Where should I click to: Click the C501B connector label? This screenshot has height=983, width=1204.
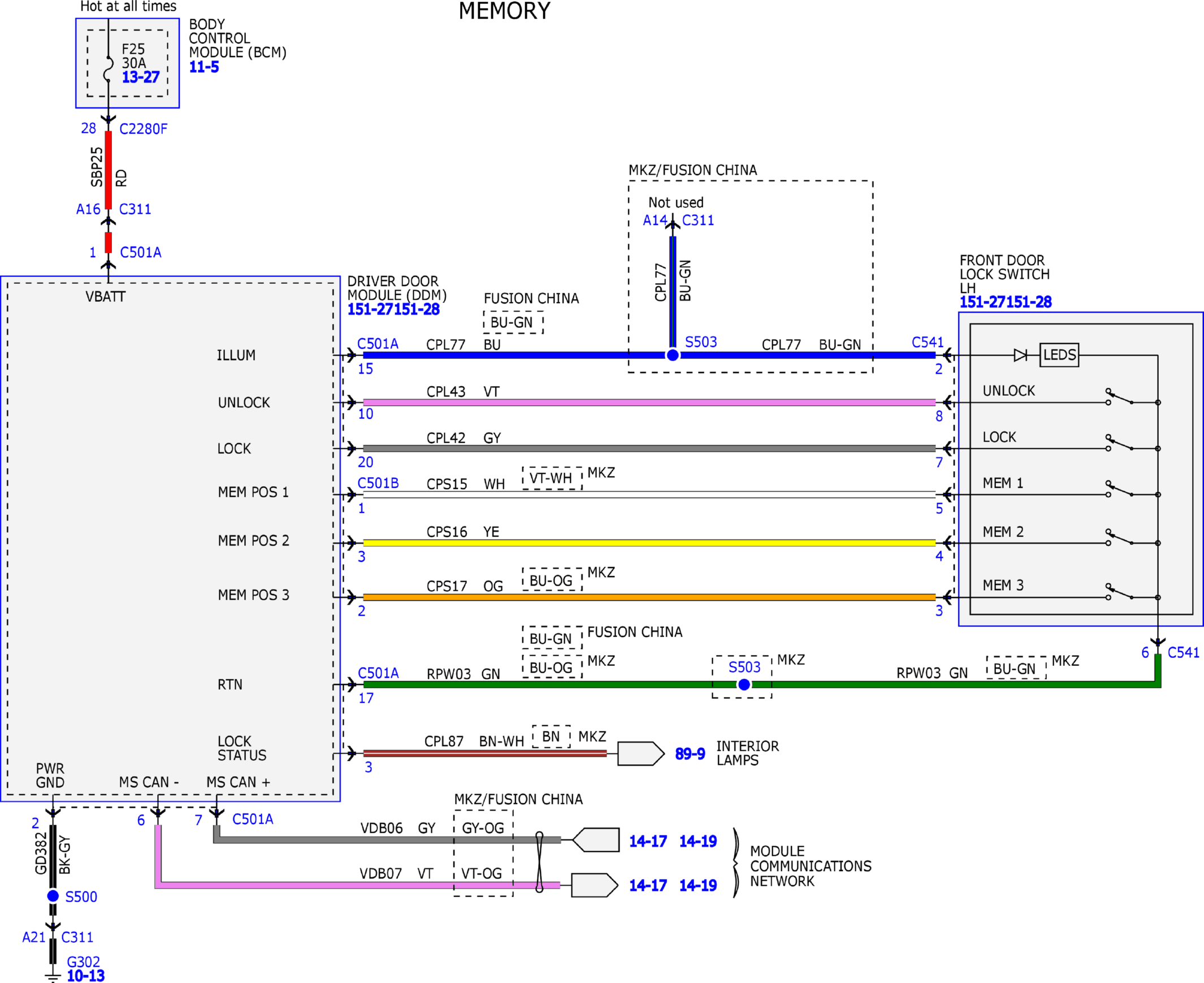point(378,483)
